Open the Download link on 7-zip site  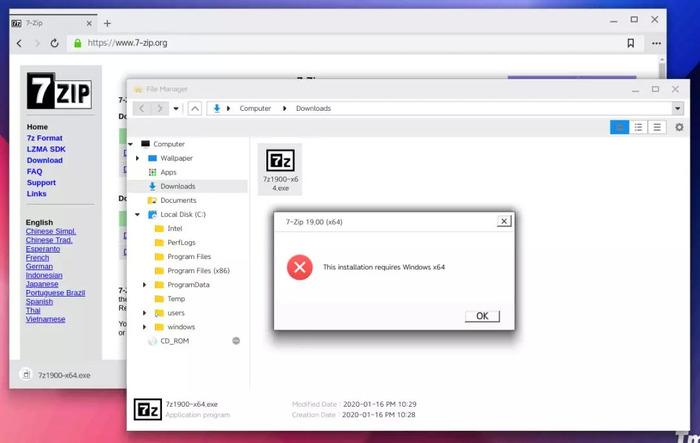(45, 160)
